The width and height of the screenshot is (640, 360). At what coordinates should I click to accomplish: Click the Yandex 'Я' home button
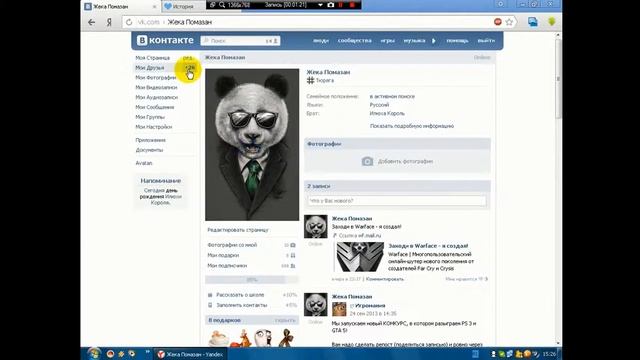pyautogui.click(x=109, y=22)
